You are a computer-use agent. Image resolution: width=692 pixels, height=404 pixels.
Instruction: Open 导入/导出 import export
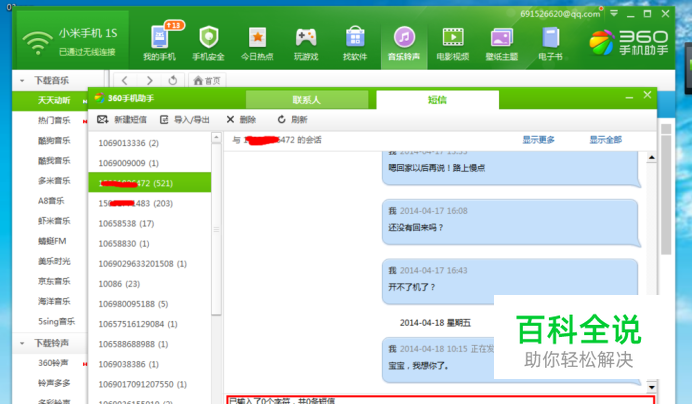pos(184,120)
